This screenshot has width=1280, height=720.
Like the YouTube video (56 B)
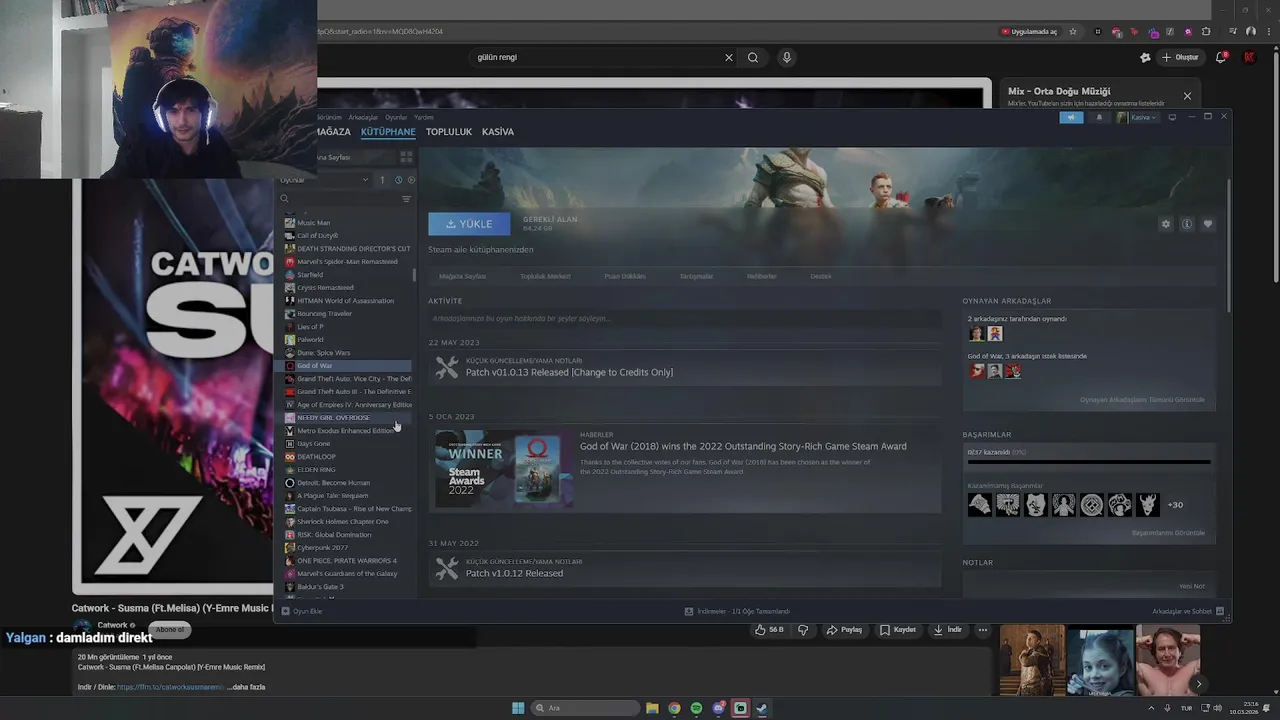tap(769, 630)
